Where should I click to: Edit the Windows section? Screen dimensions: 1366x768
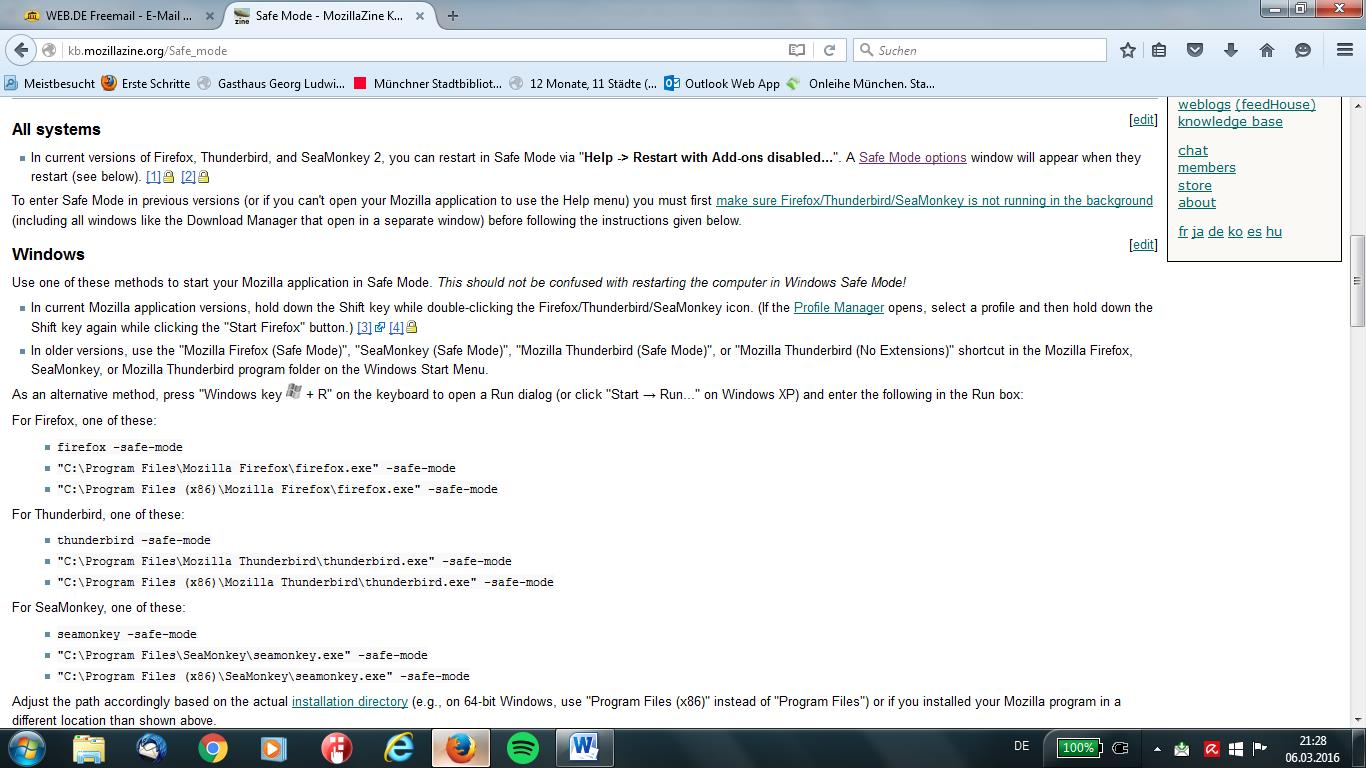click(x=1143, y=244)
